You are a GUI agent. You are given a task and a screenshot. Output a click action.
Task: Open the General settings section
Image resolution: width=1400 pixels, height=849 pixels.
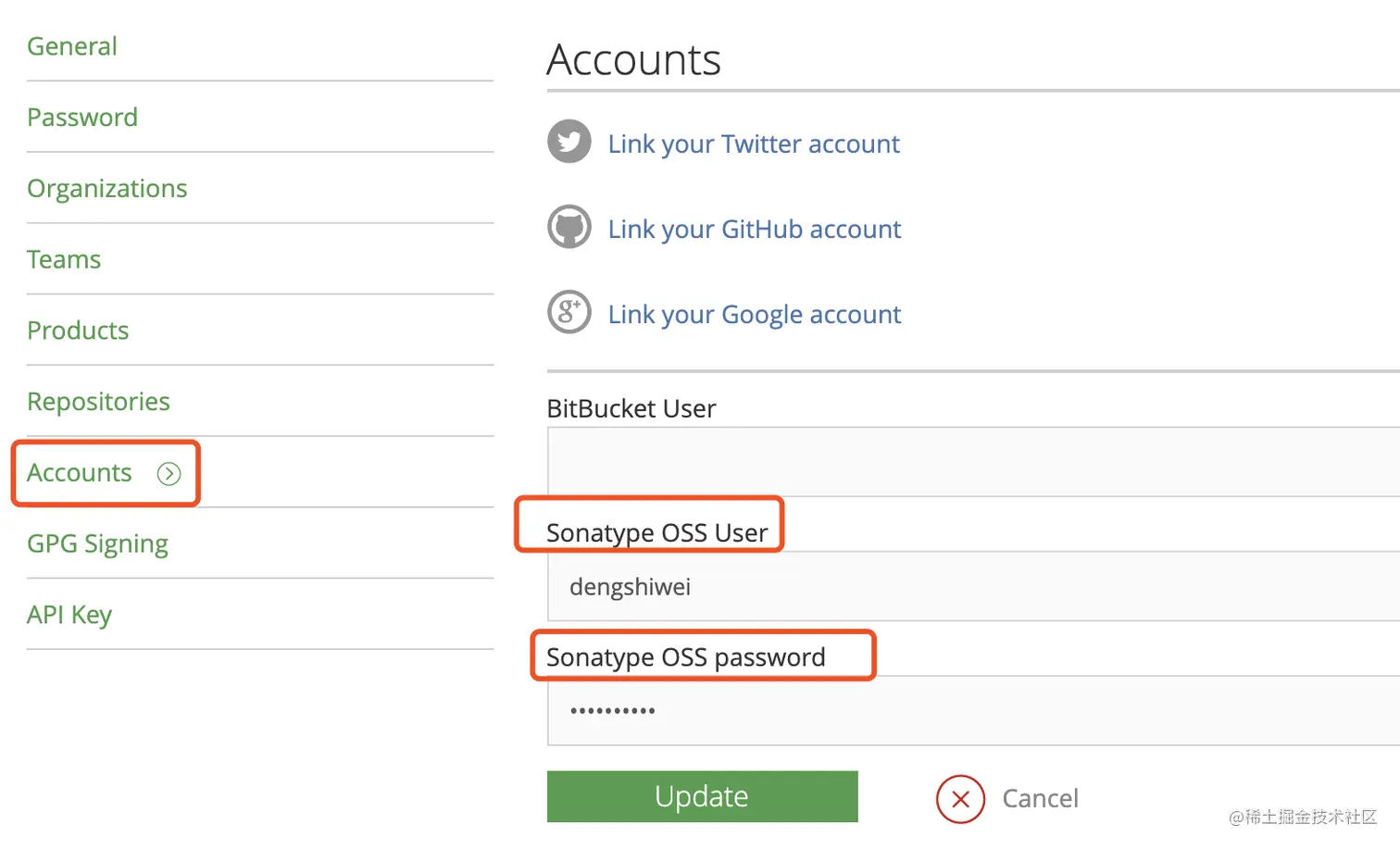[72, 46]
